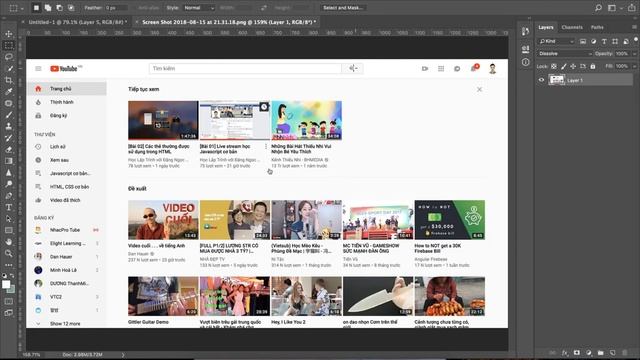
Task: Select the Clone Stamp tool
Action: click(9, 126)
